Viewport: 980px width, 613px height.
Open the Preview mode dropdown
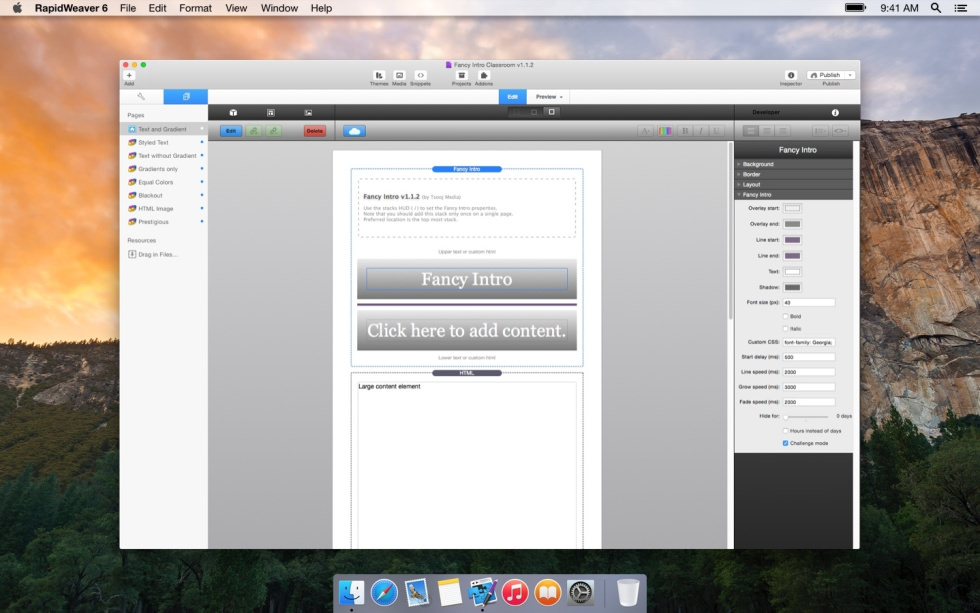549,97
